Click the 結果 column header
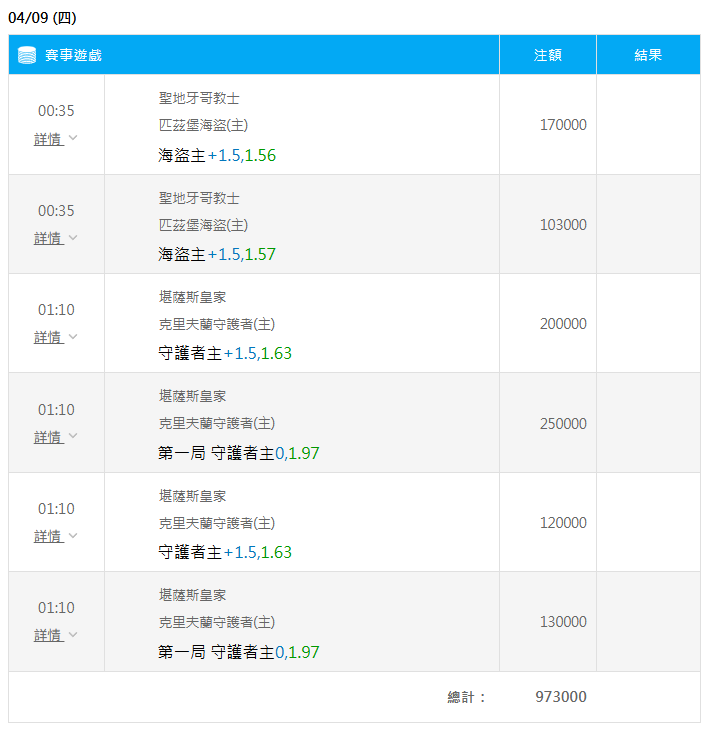The image size is (707, 730). click(x=647, y=55)
